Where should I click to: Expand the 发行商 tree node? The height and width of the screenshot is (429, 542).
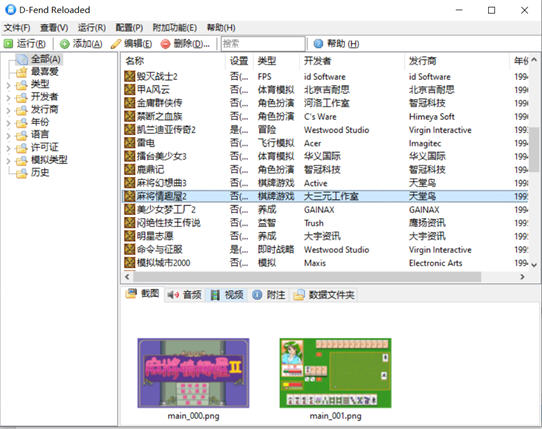(9, 110)
